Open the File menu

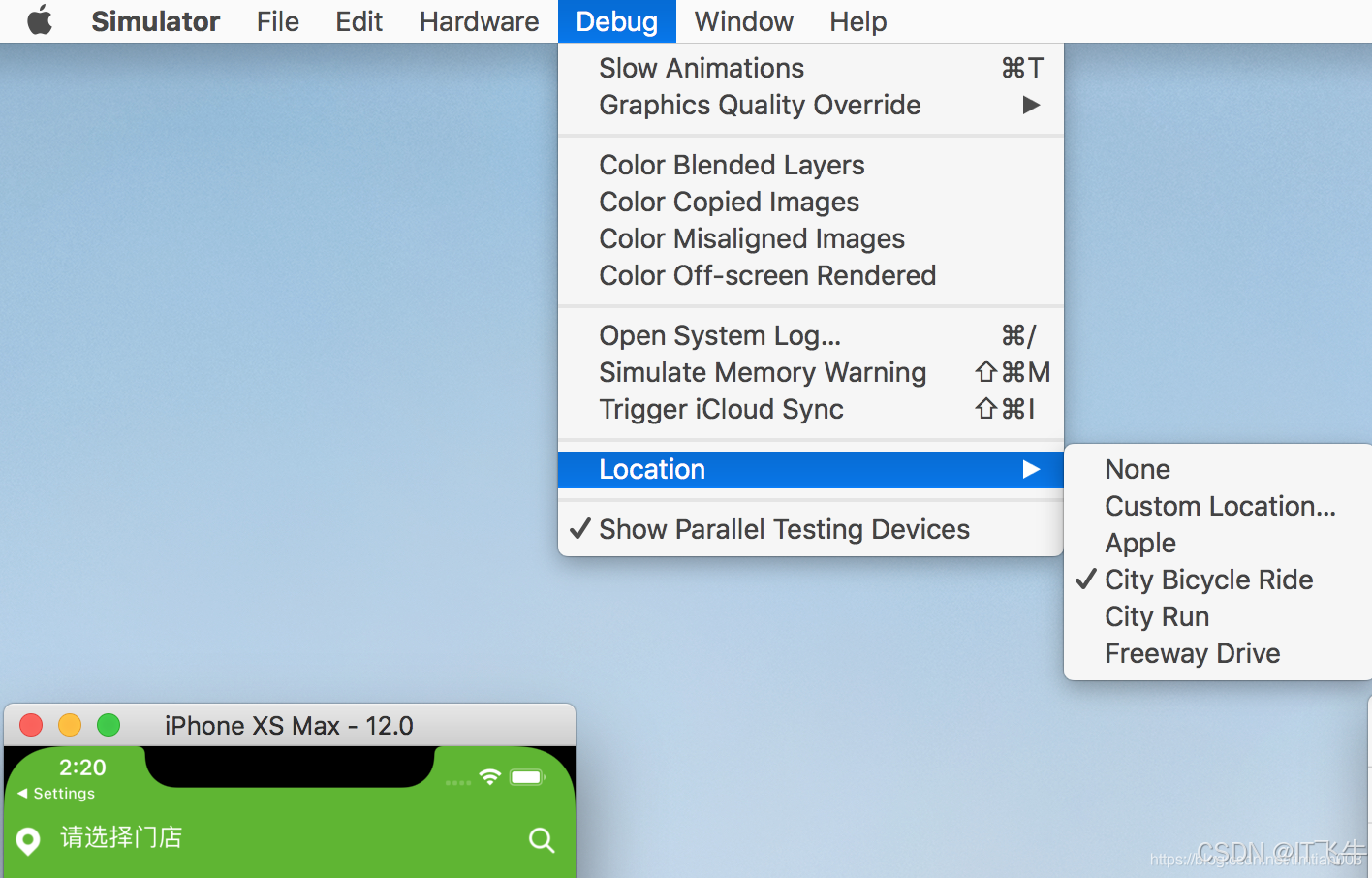pyautogui.click(x=277, y=21)
